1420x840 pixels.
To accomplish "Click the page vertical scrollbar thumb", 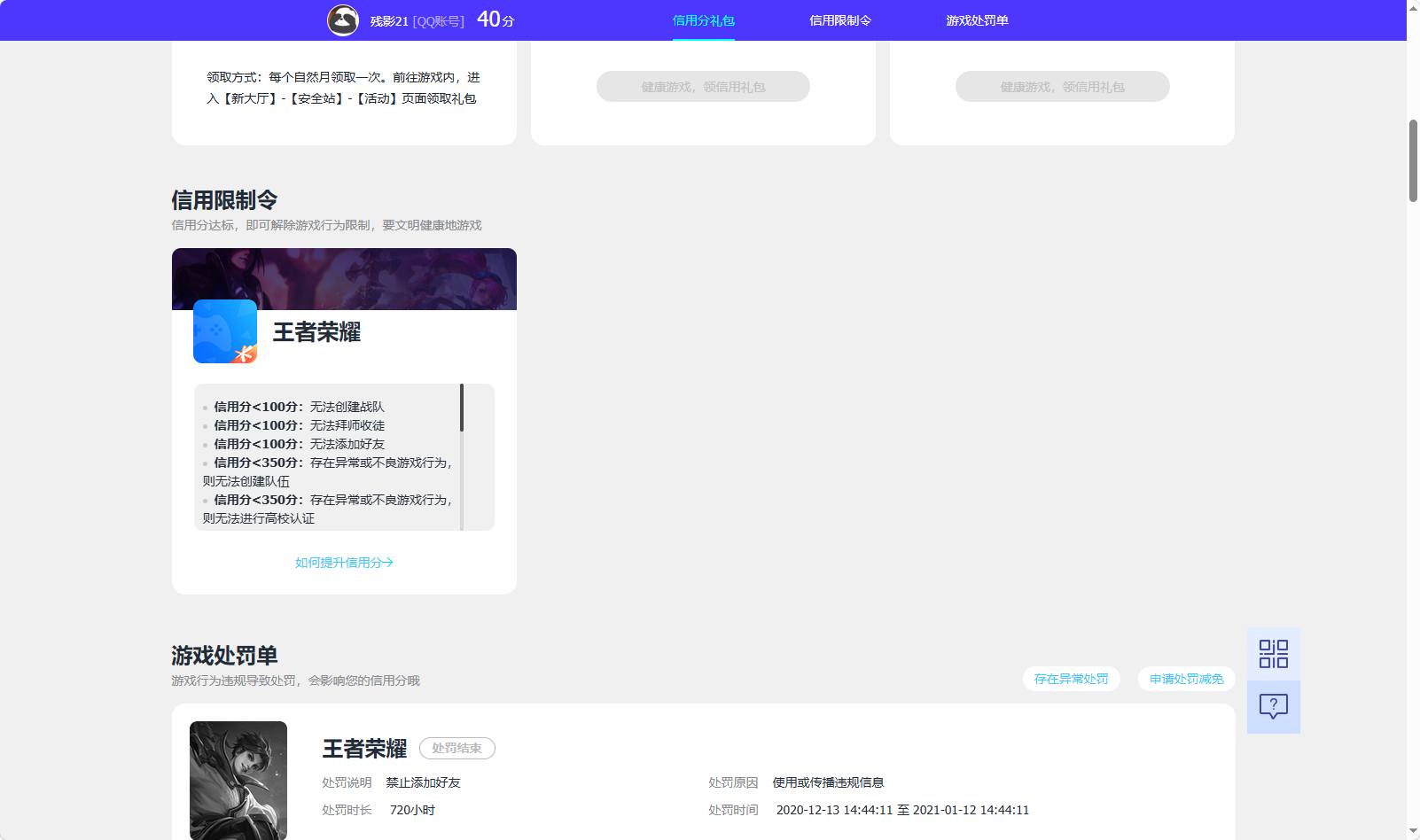I will pyautogui.click(x=1413, y=160).
